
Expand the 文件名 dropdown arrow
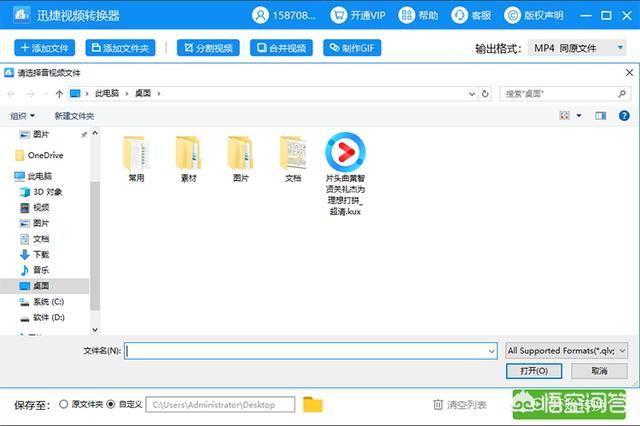click(x=491, y=351)
